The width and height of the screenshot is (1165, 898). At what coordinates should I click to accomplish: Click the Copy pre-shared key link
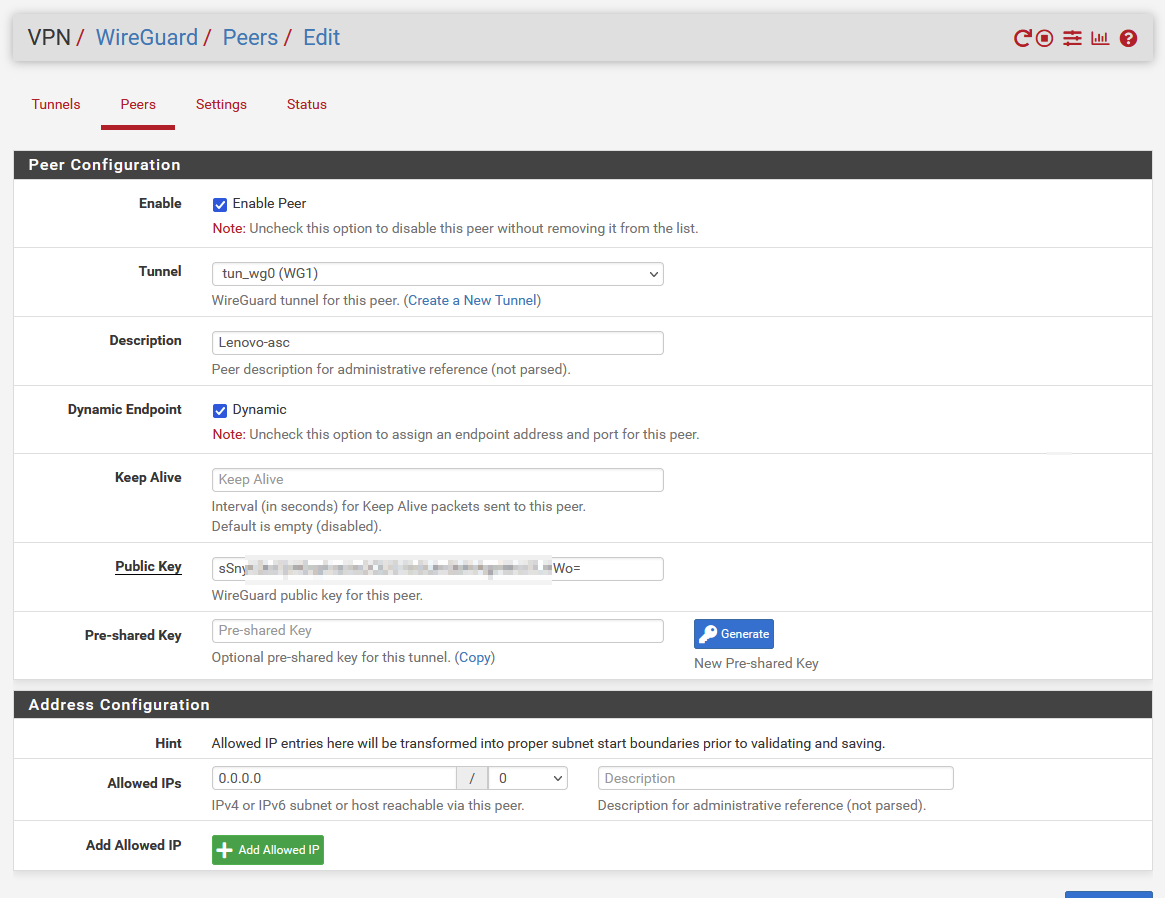click(x=475, y=658)
